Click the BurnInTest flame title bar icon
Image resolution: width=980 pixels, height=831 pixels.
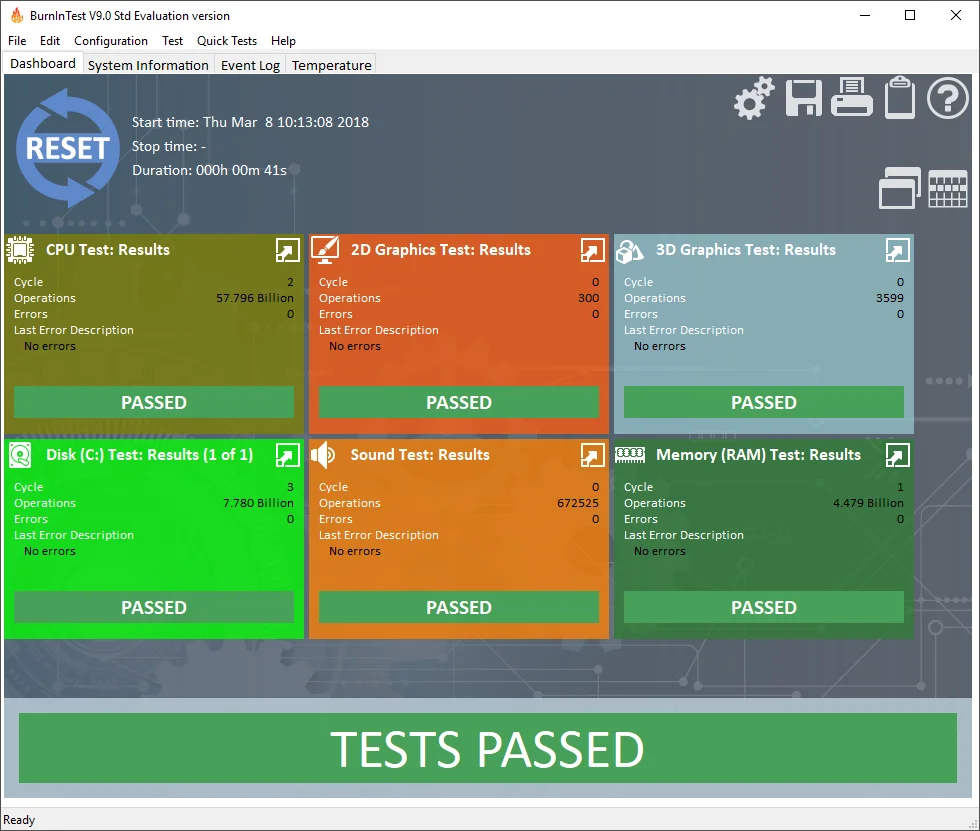pos(17,16)
